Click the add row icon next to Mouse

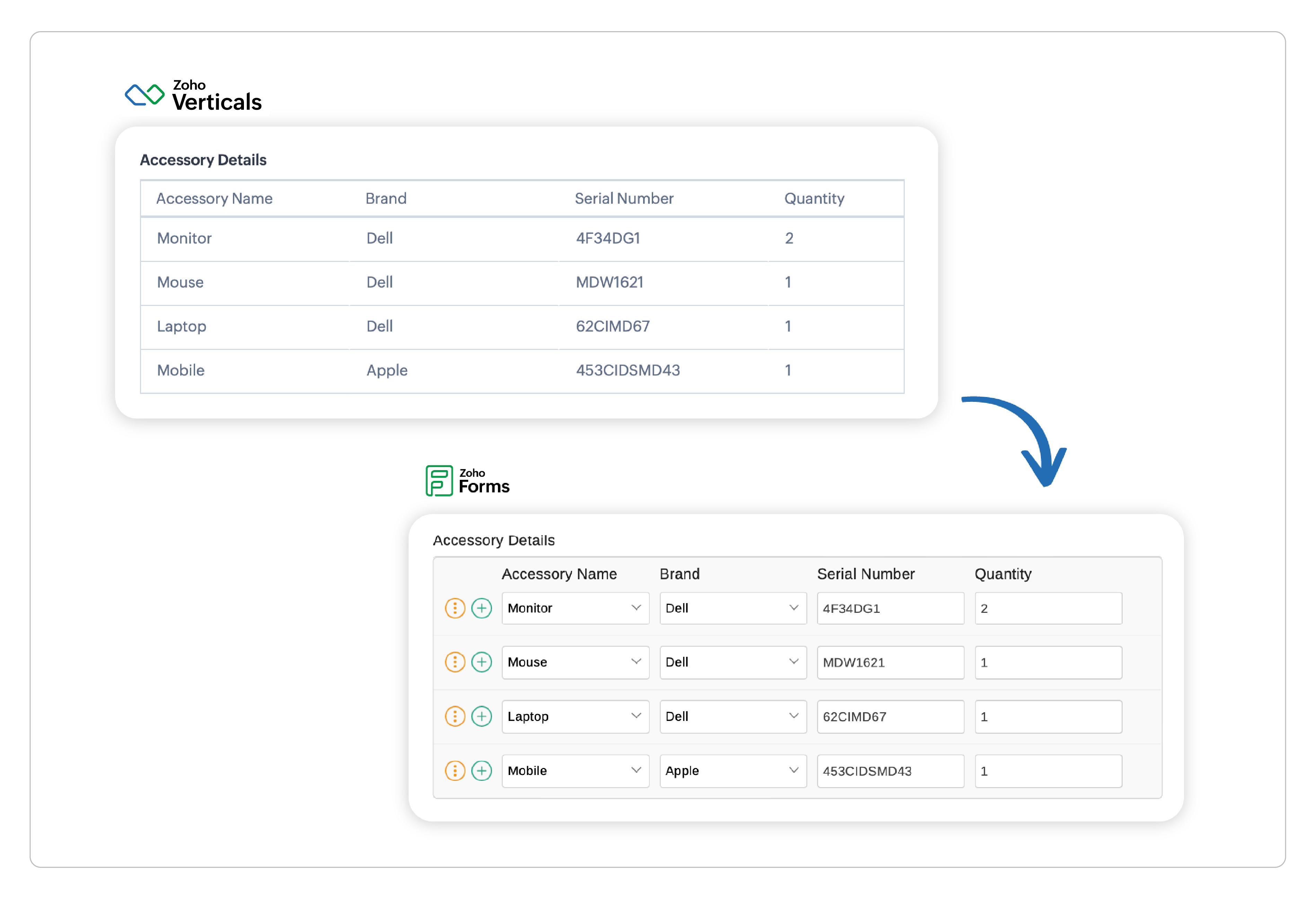[481, 662]
